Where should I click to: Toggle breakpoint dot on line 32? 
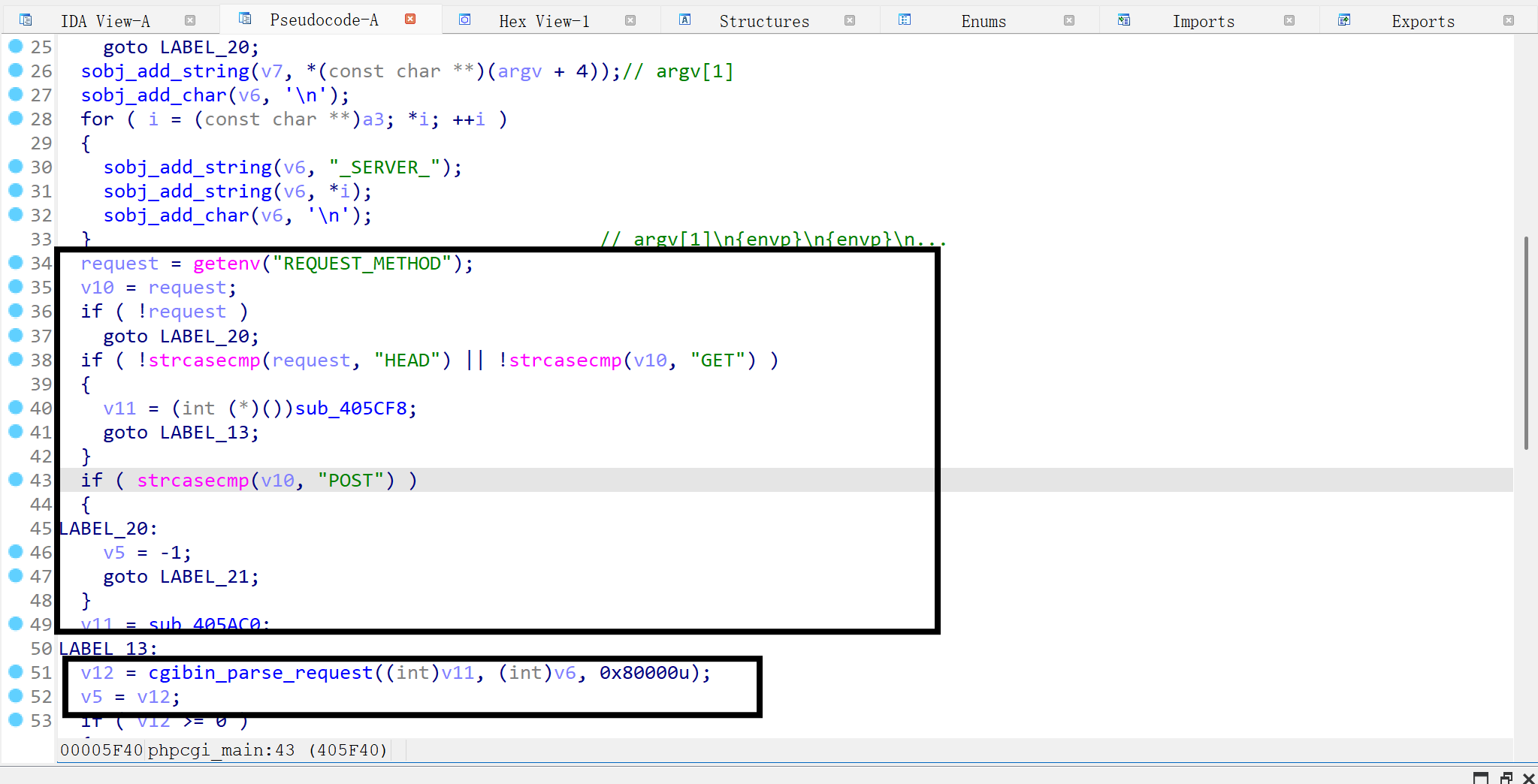(x=16, y=215)
